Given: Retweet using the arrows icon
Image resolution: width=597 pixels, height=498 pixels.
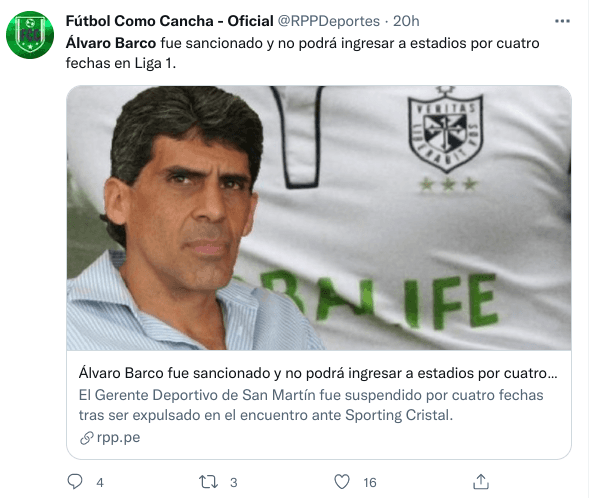Looking at the screenshot, I should (209, 482).
